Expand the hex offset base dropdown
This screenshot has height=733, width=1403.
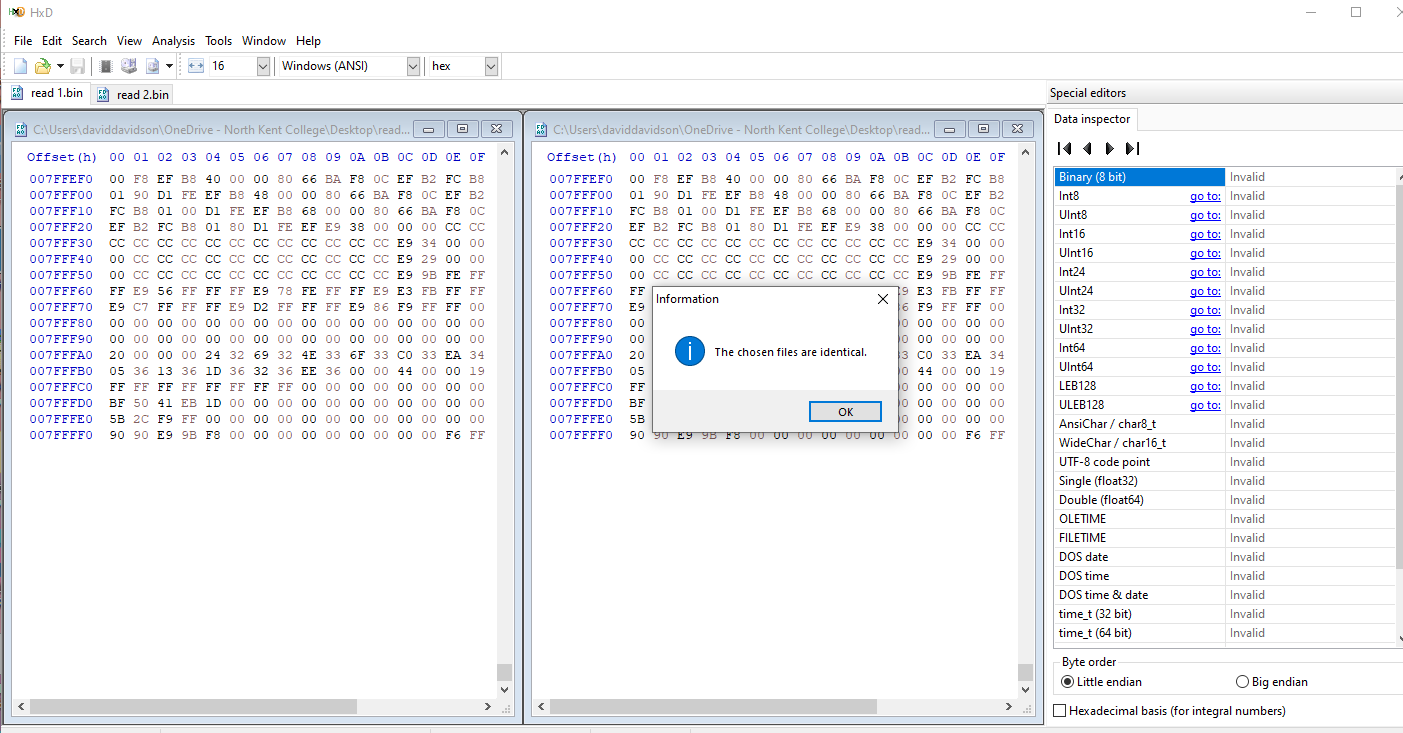click(491, 66)
